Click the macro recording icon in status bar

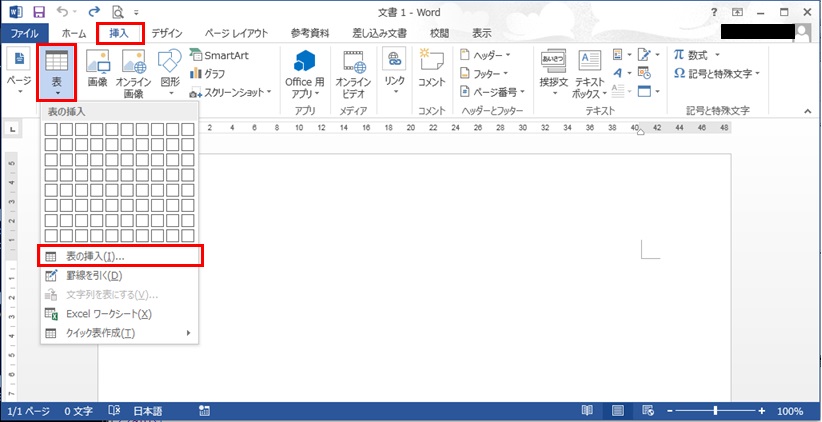205,411
